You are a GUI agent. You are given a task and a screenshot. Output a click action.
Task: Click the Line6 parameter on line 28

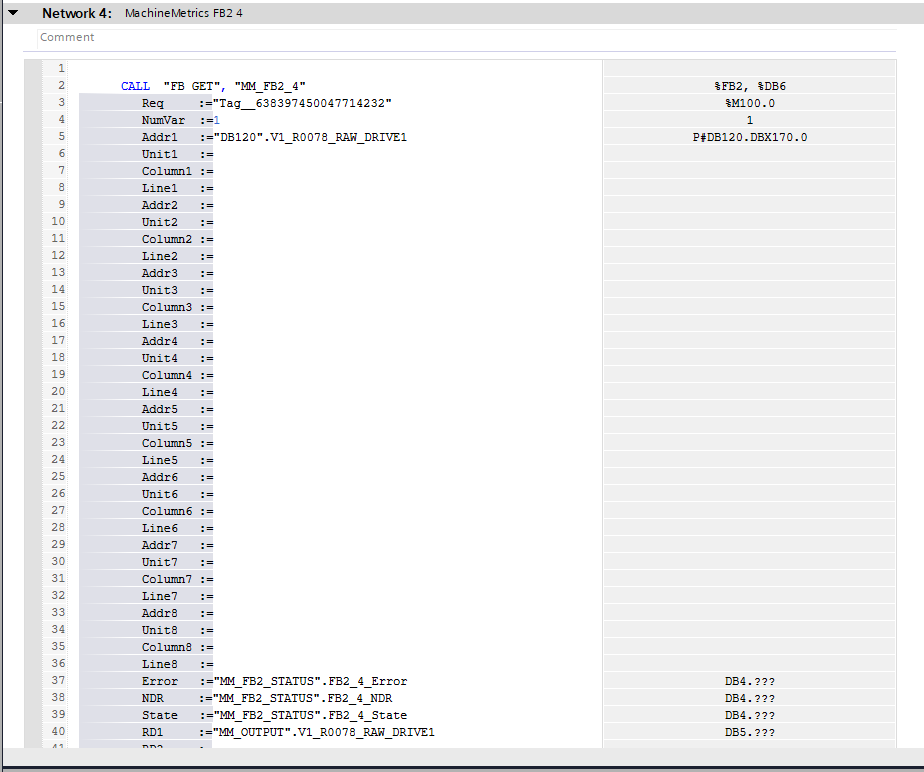160,529
